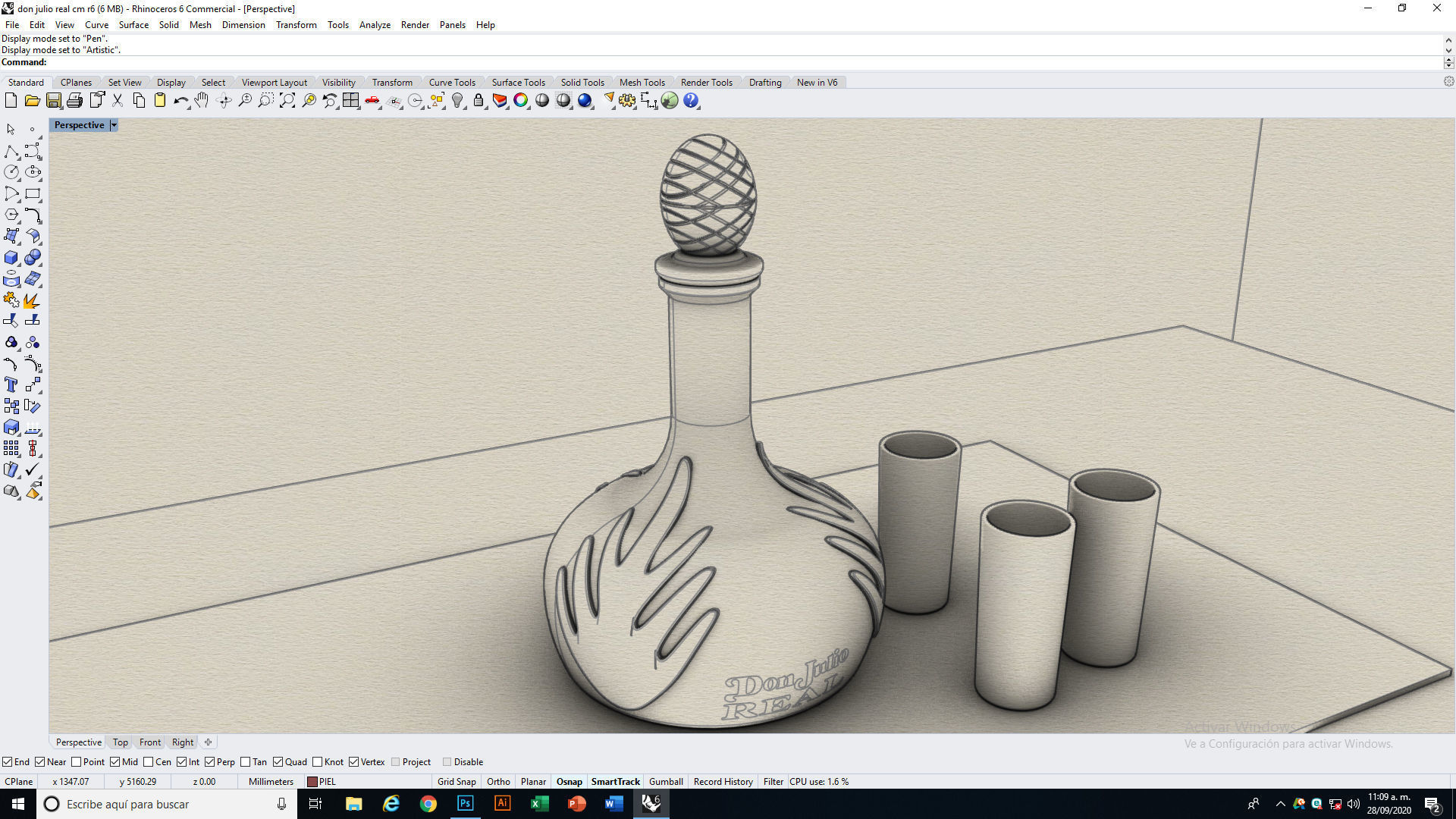
Task: Click the Zoom Extents icon
Action: pos(287,101)
